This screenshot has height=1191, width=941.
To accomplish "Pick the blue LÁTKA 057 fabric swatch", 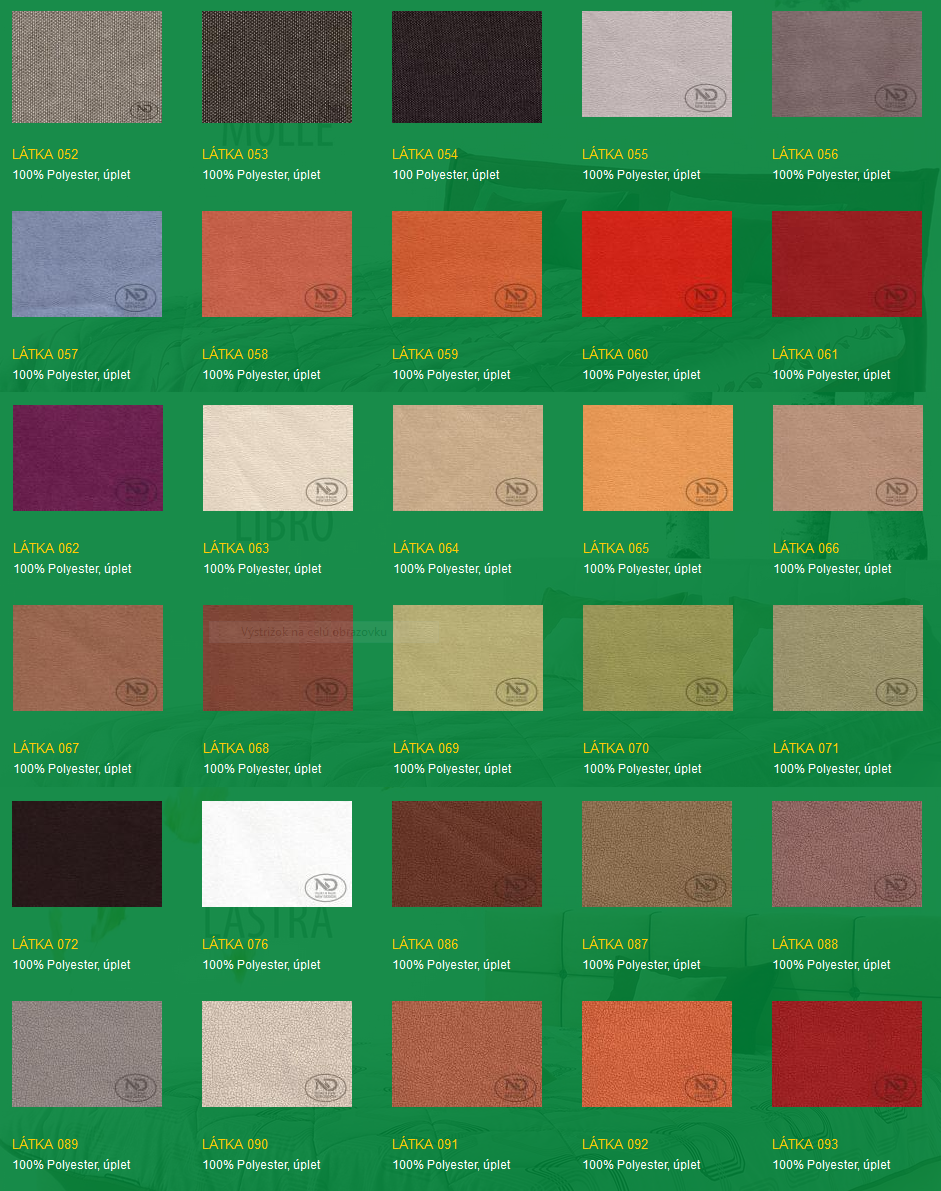I will [87, 264].
